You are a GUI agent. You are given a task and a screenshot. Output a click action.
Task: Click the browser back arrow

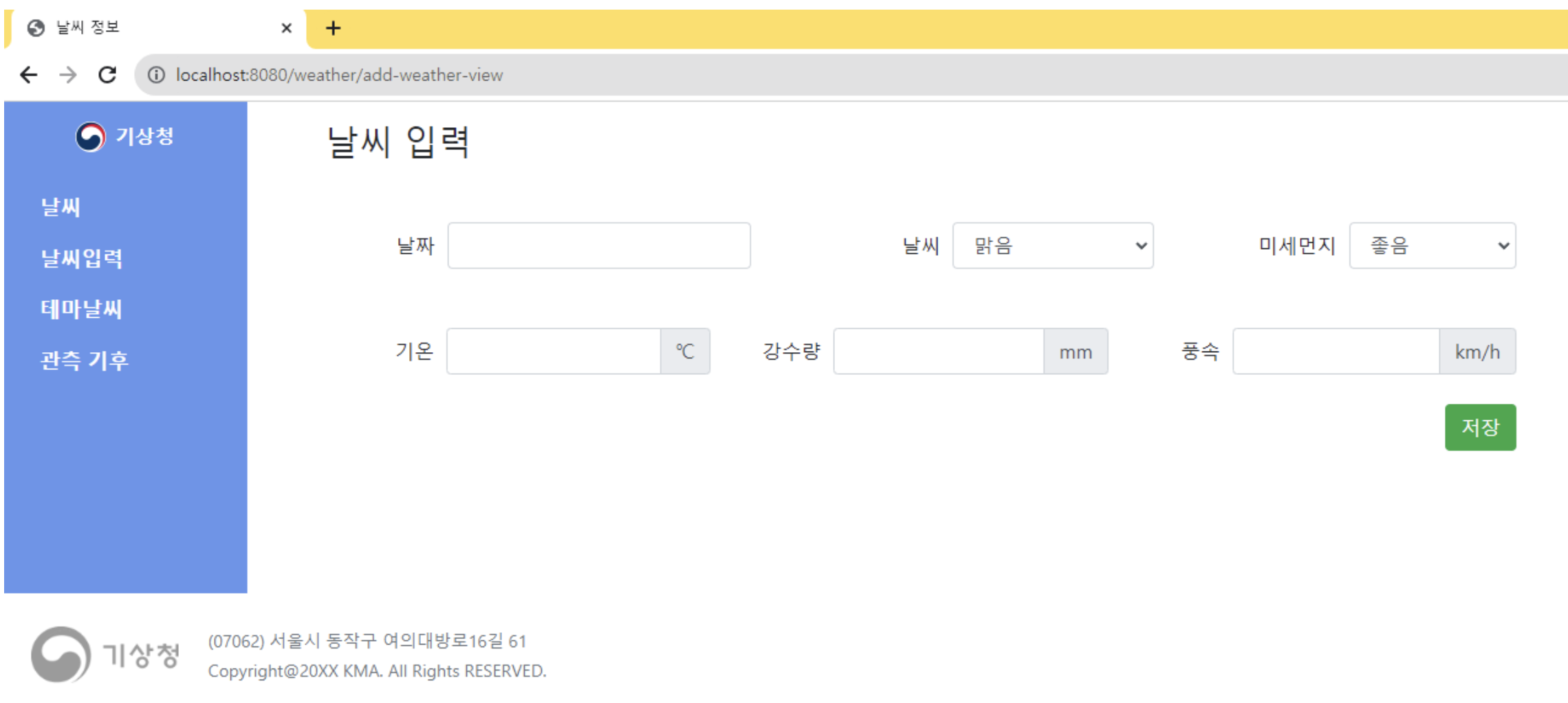pos(29,75)
